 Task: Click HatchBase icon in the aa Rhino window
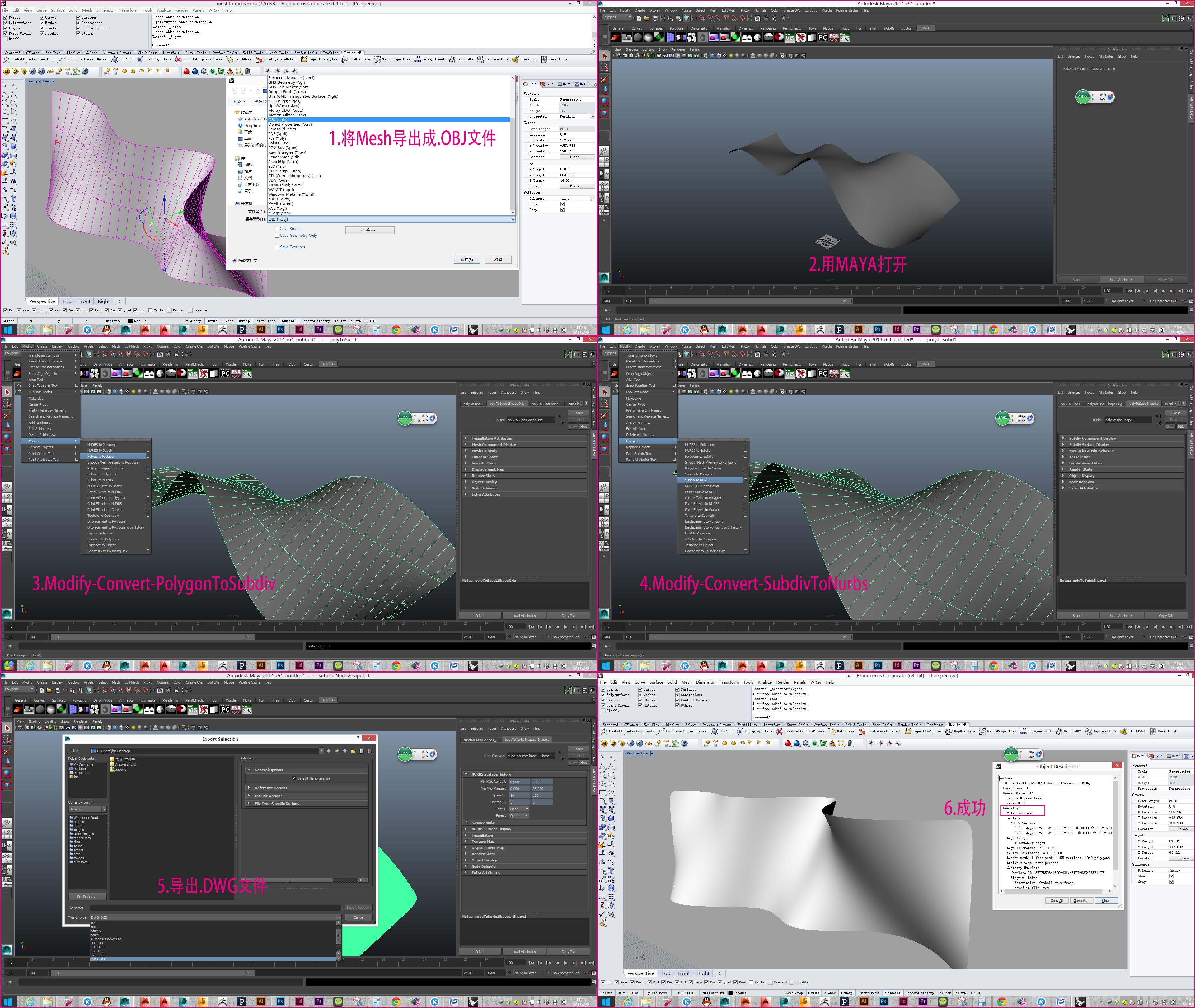[832, 731]
